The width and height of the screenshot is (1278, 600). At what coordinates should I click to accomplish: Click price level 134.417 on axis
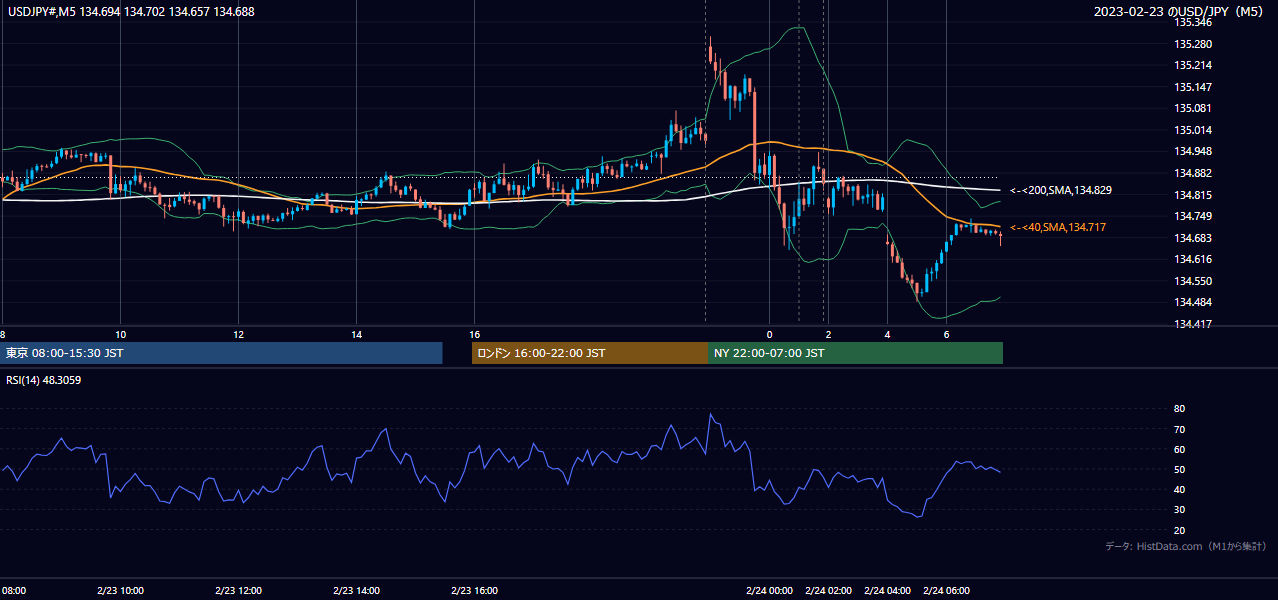(1193, 324)
